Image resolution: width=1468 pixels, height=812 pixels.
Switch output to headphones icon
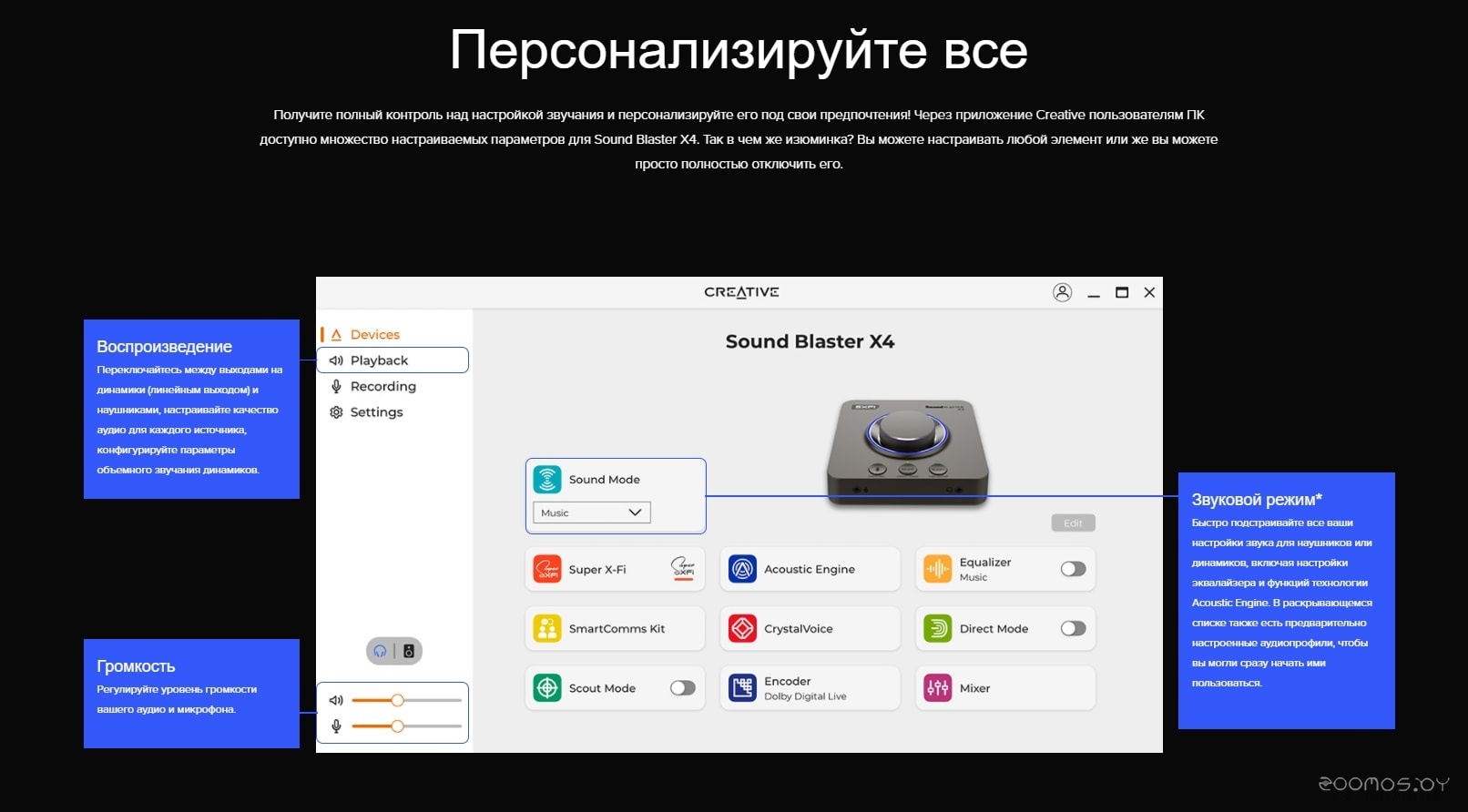tap(381, 651)
